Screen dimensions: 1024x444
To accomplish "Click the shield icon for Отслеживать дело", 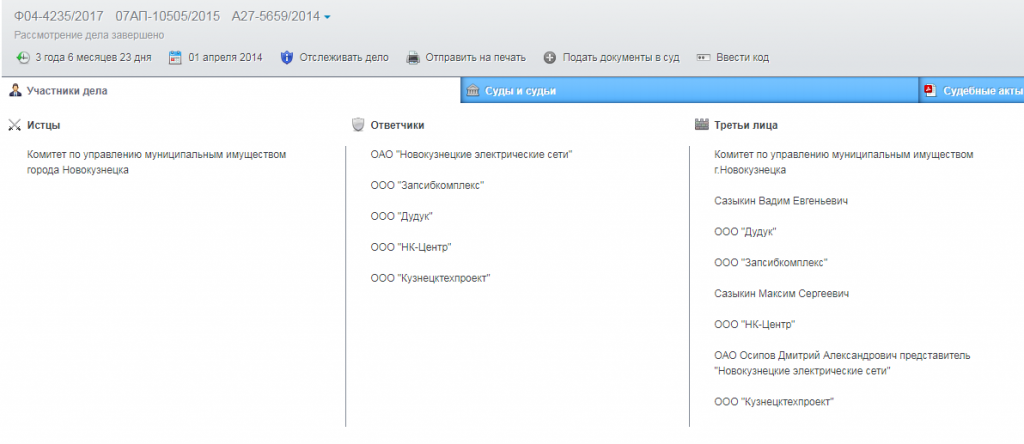I will pos(286,57).
